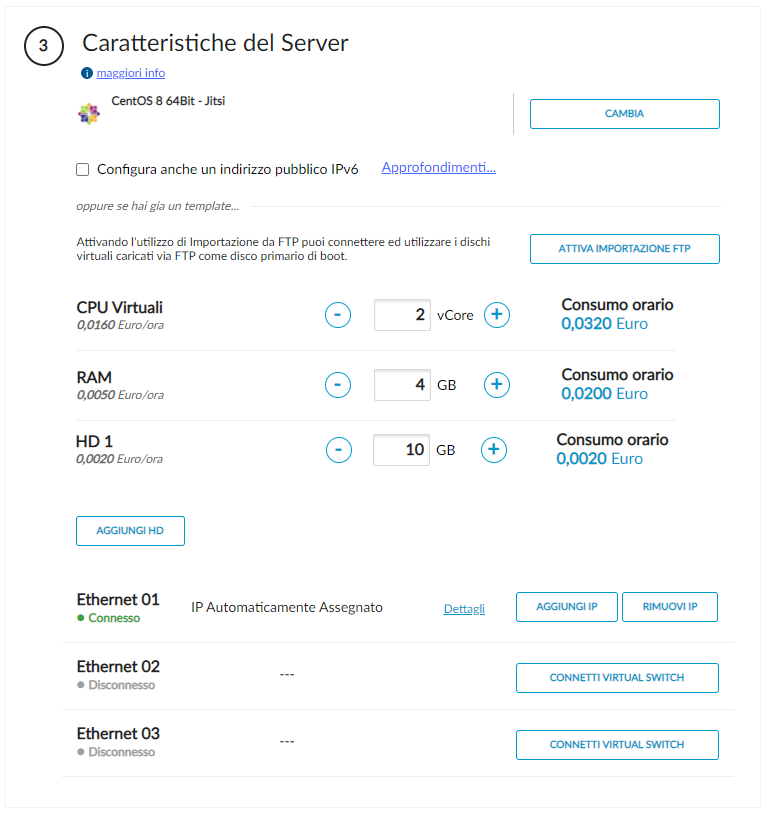The image size is (768, 813).
Task: Open the Approfondimenti link
Action: tap(438, 168)
